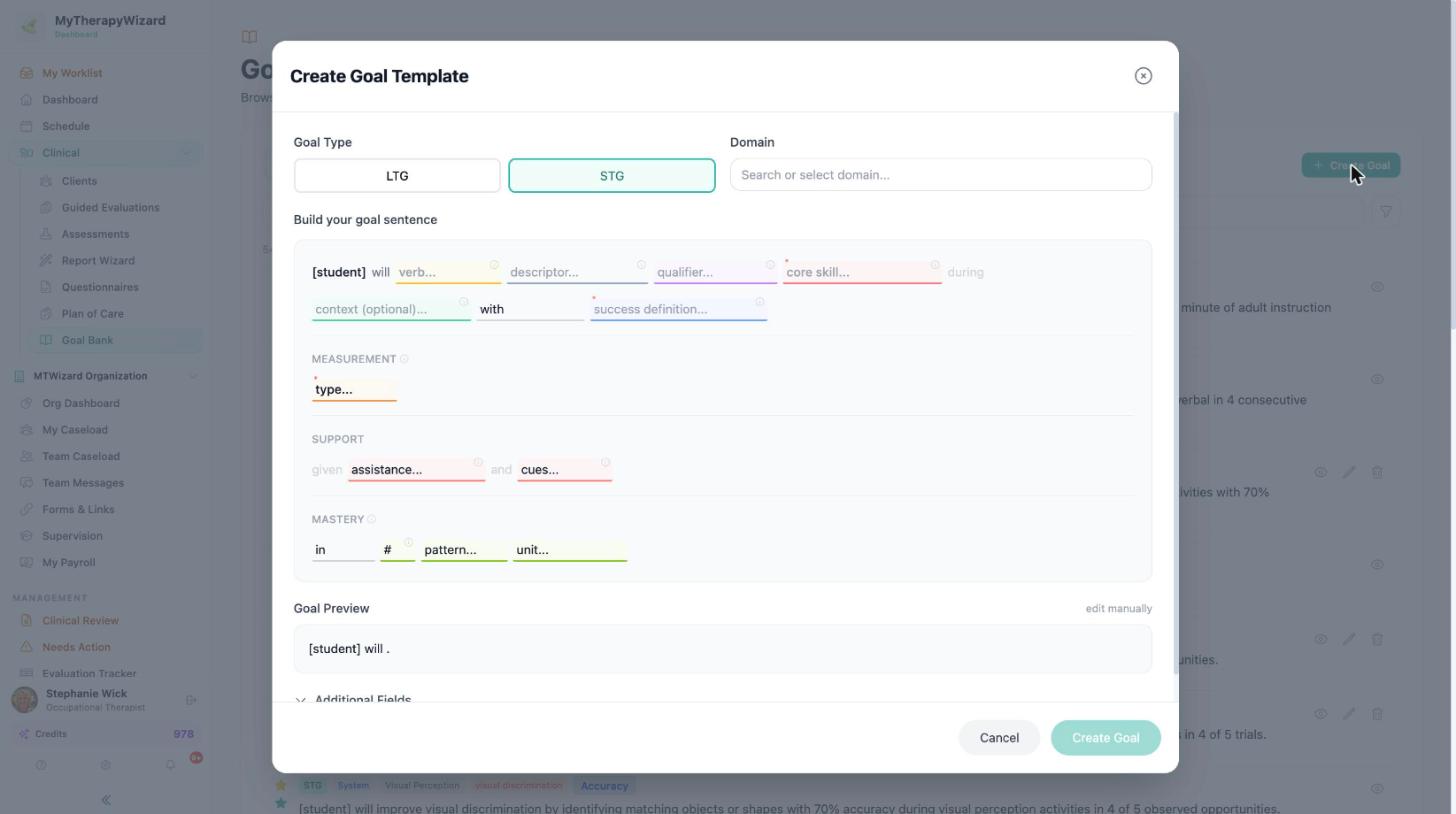This screenshot has width=1456, height=814.
Task: Open the cues support field
Action: [x=564, y=470]
